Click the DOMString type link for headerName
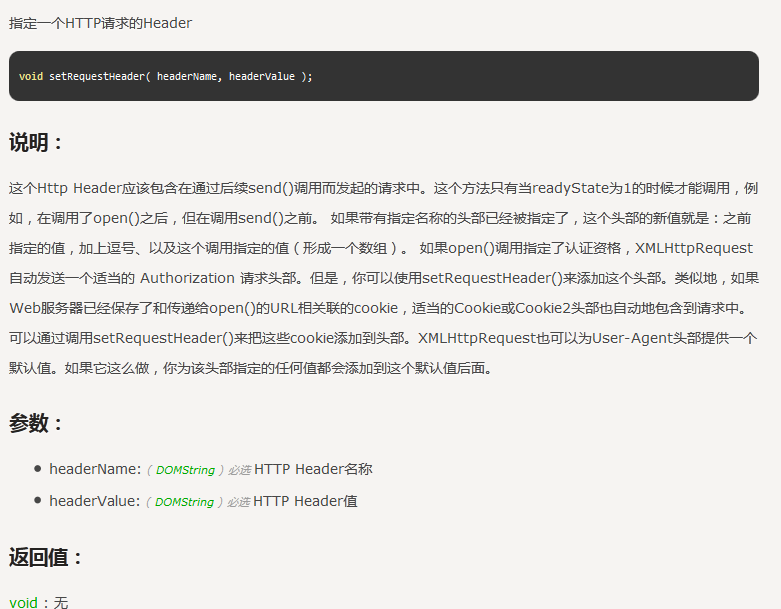 [x=185, y=470]
